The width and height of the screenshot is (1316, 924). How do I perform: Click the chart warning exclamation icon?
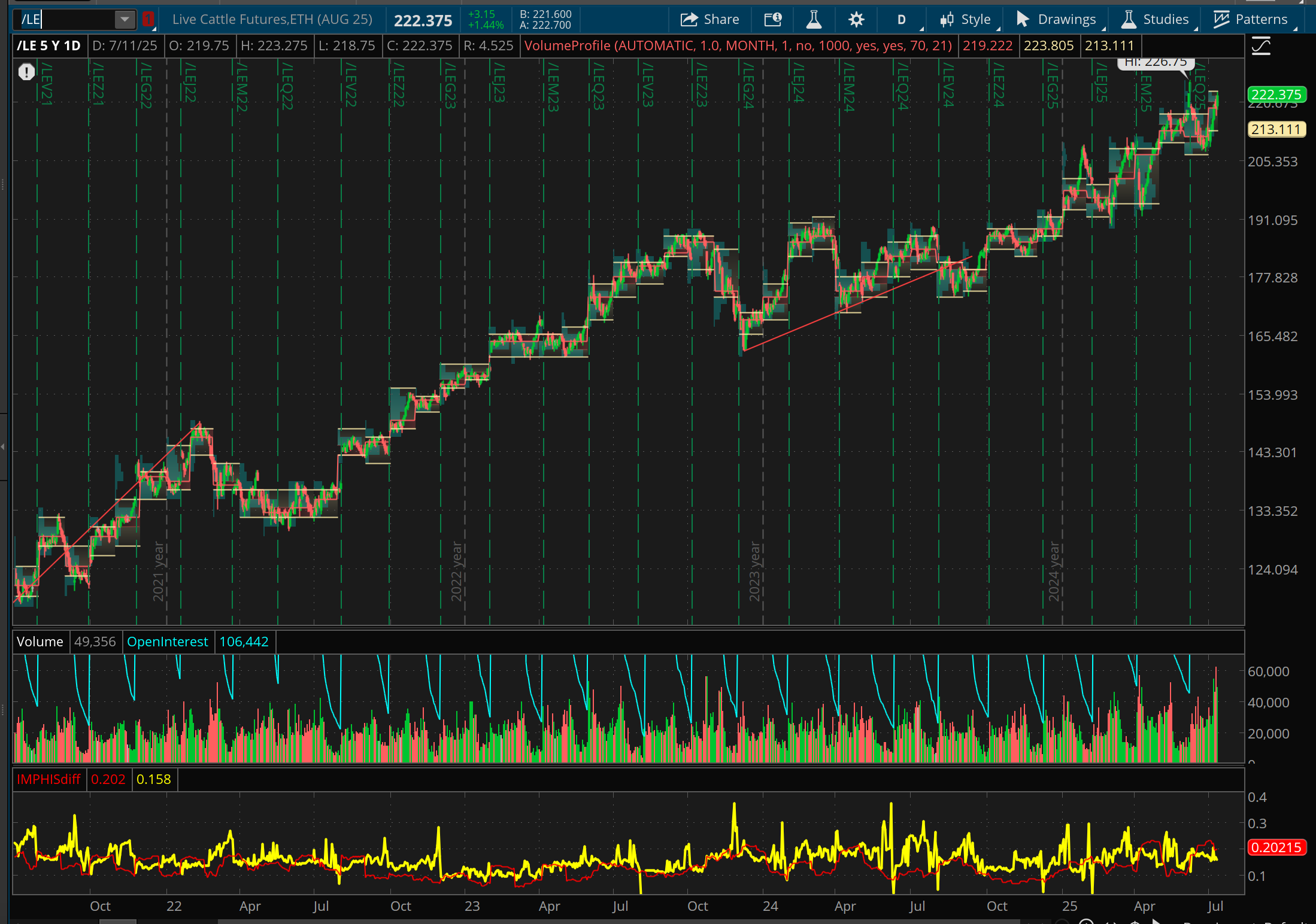tap(26, 72)
